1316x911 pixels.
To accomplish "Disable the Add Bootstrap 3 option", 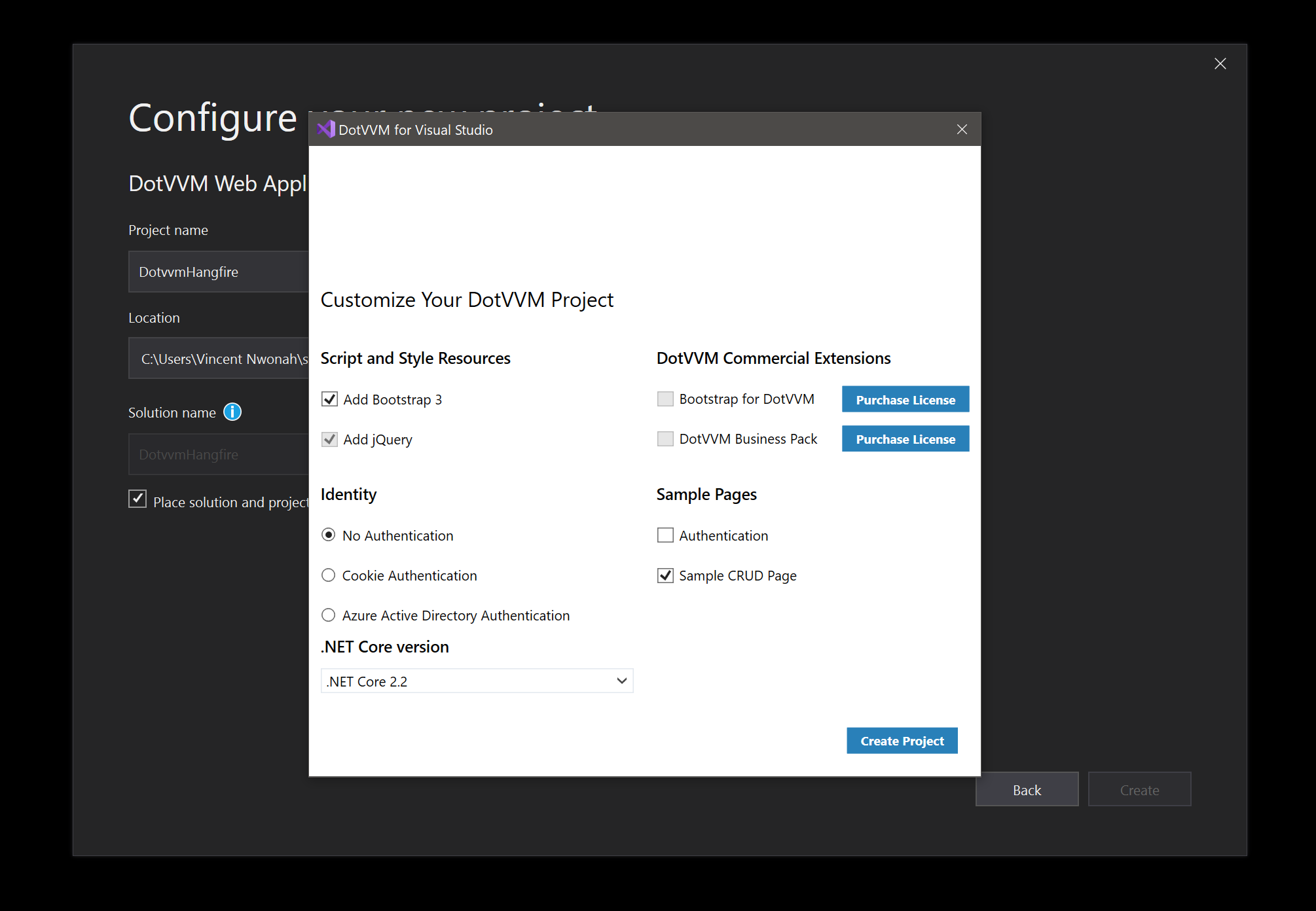I will coord(329,399).
